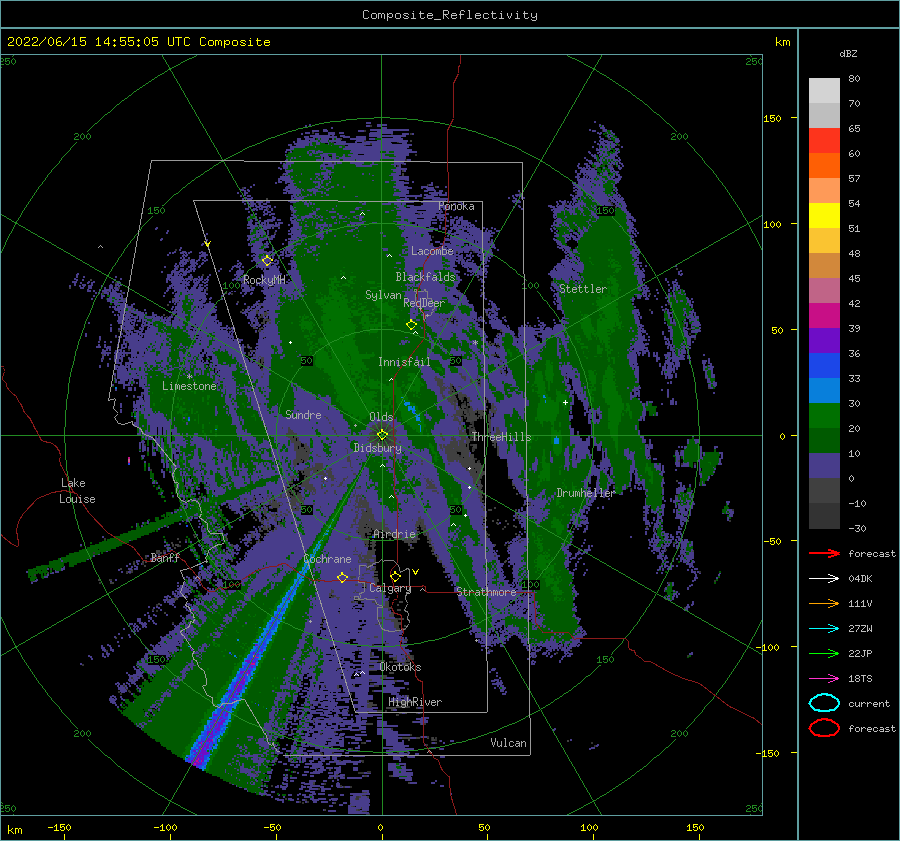Image resolution: width=900 pixels, height=841 pixels.
Task: Select the Limestone label on map
Action: coord(189,386)
